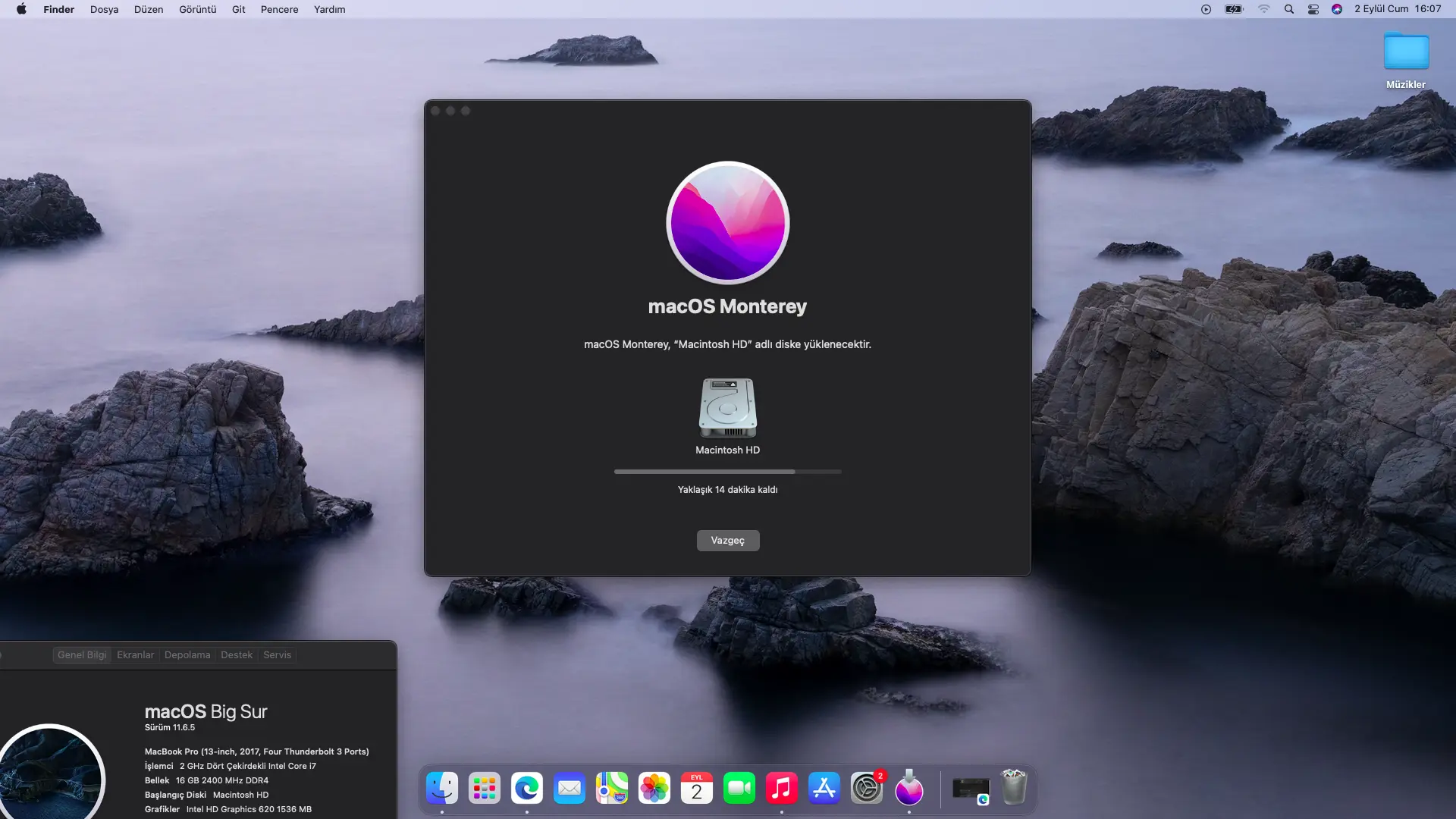Click the MacBook Pro model line
The width and height of the screenshot is (1456, 819).
tap(257, 752)
